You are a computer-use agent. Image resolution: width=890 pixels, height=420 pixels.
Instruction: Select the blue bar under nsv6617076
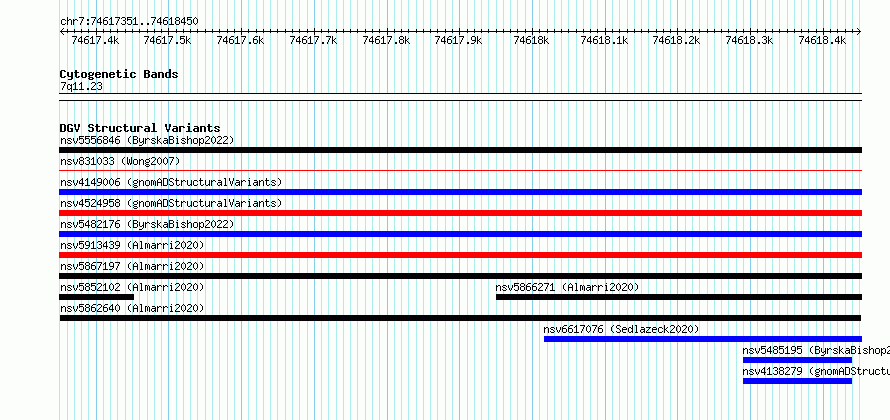pos(703,339)
